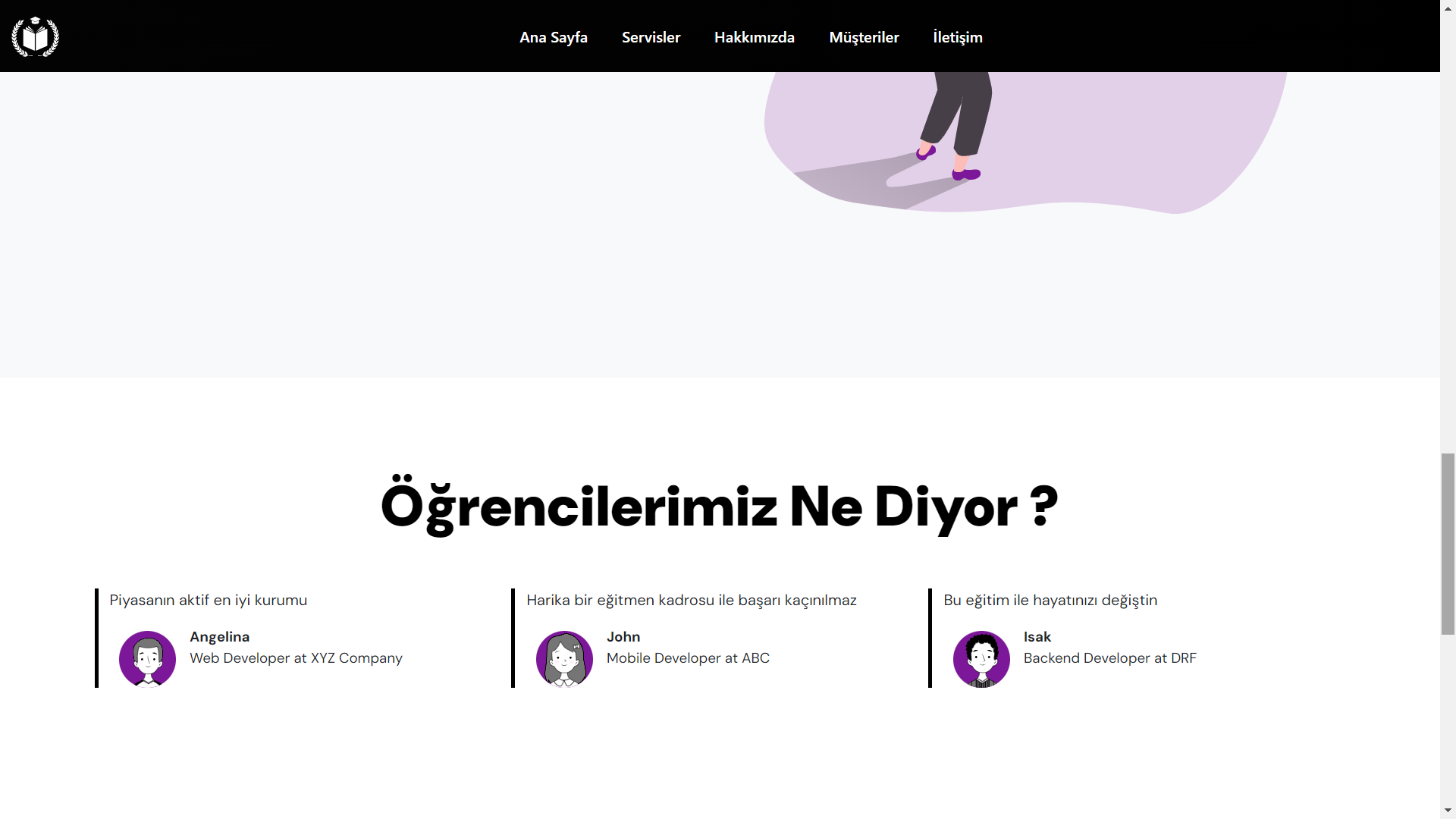Click John's avatar icon

(564, 659)
